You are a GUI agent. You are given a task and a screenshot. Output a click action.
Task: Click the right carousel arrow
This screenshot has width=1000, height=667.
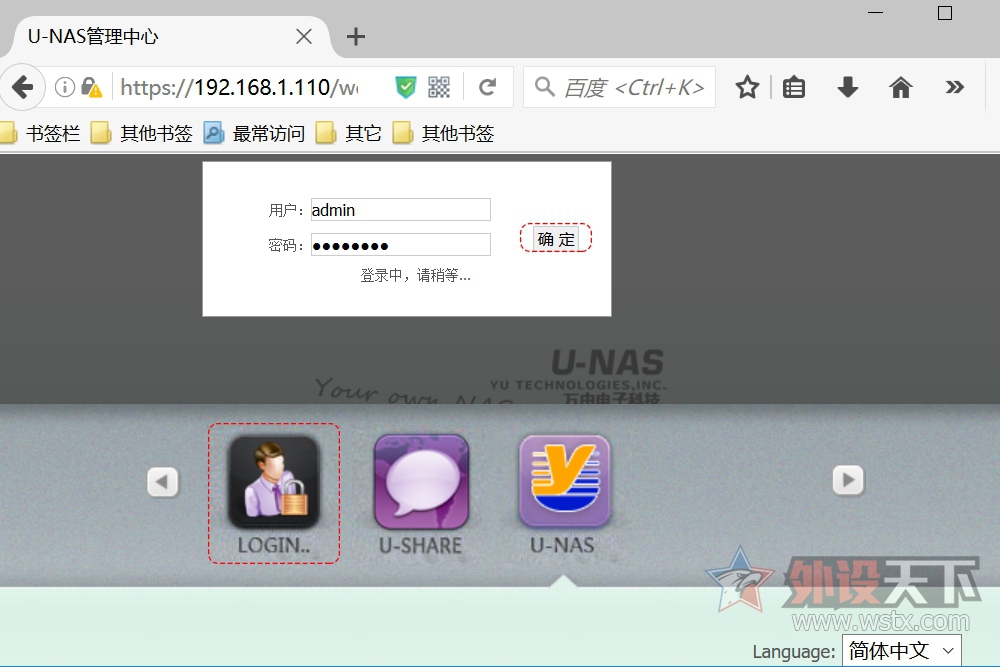pos(848,480)
